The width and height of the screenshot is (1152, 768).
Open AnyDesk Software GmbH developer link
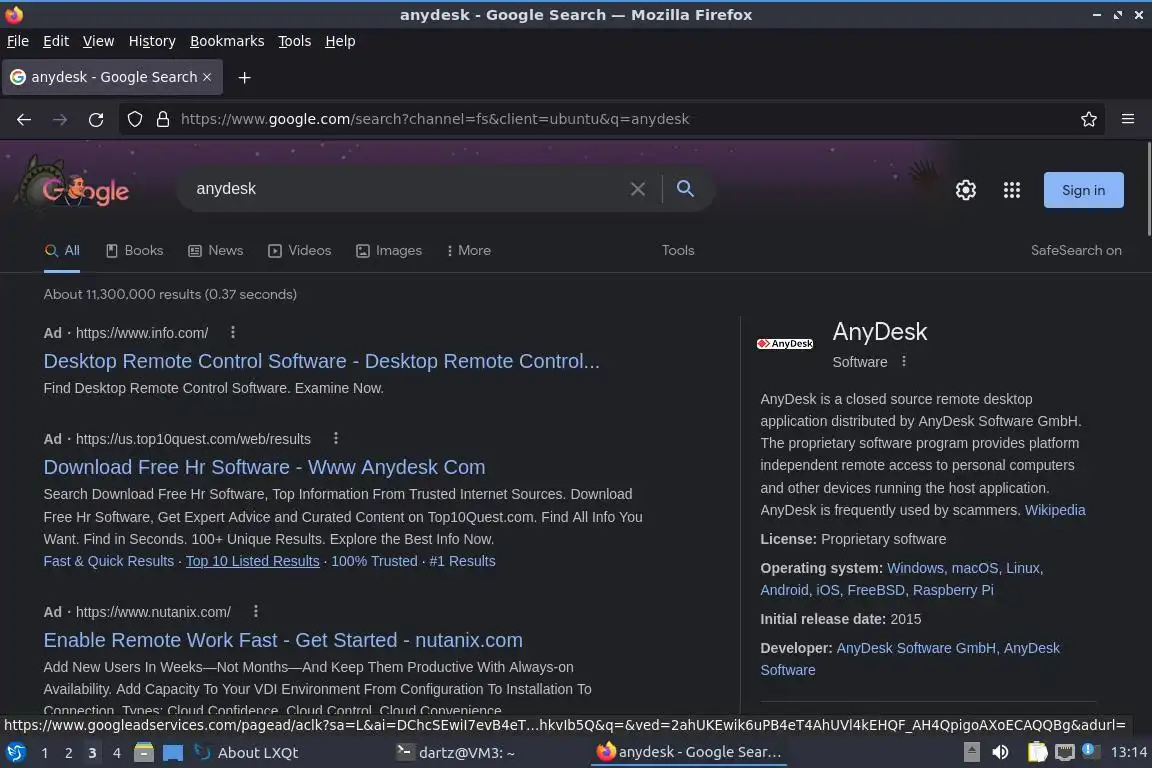tap(915, 648)
